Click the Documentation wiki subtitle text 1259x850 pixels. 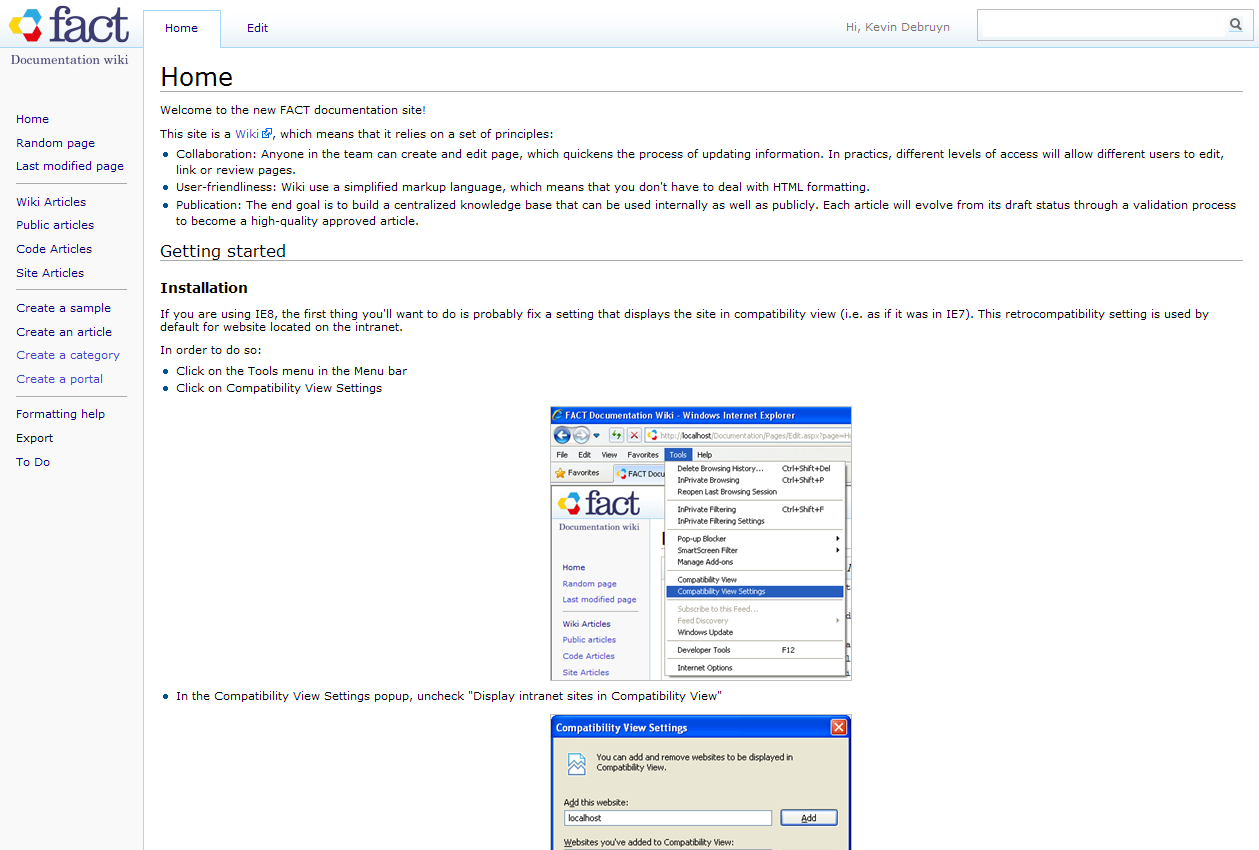pos(69,59)
